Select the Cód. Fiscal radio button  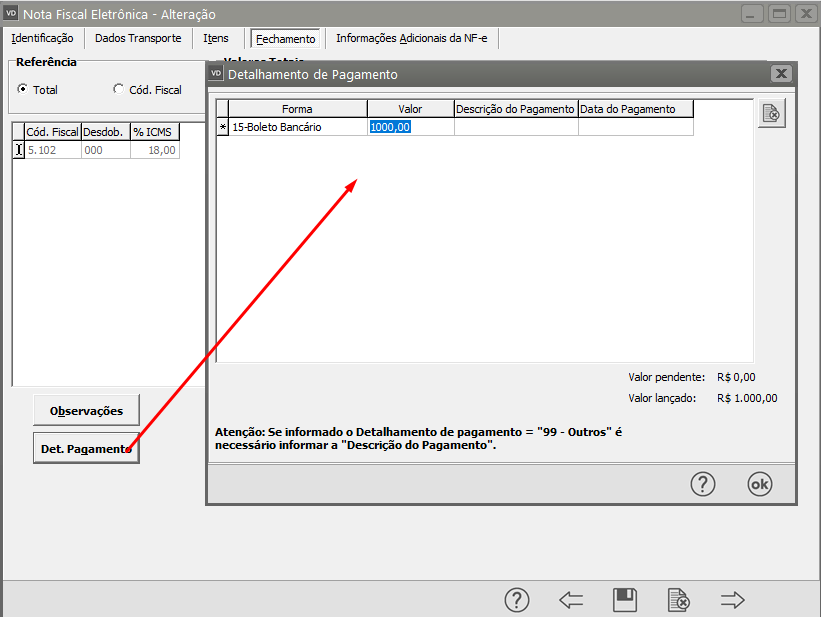pyautogui.click(x=119, y=89)
